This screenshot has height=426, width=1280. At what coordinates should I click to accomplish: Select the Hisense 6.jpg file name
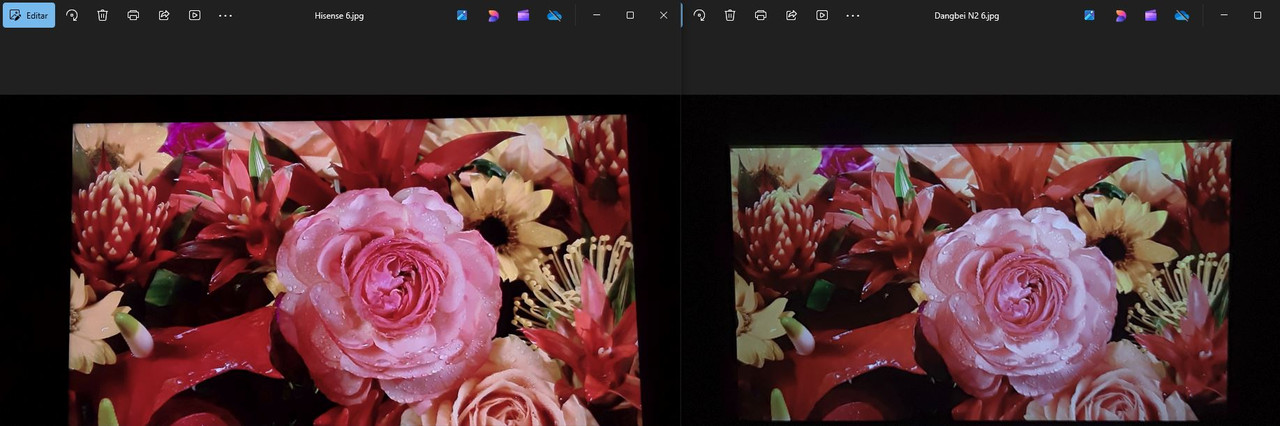339,16
